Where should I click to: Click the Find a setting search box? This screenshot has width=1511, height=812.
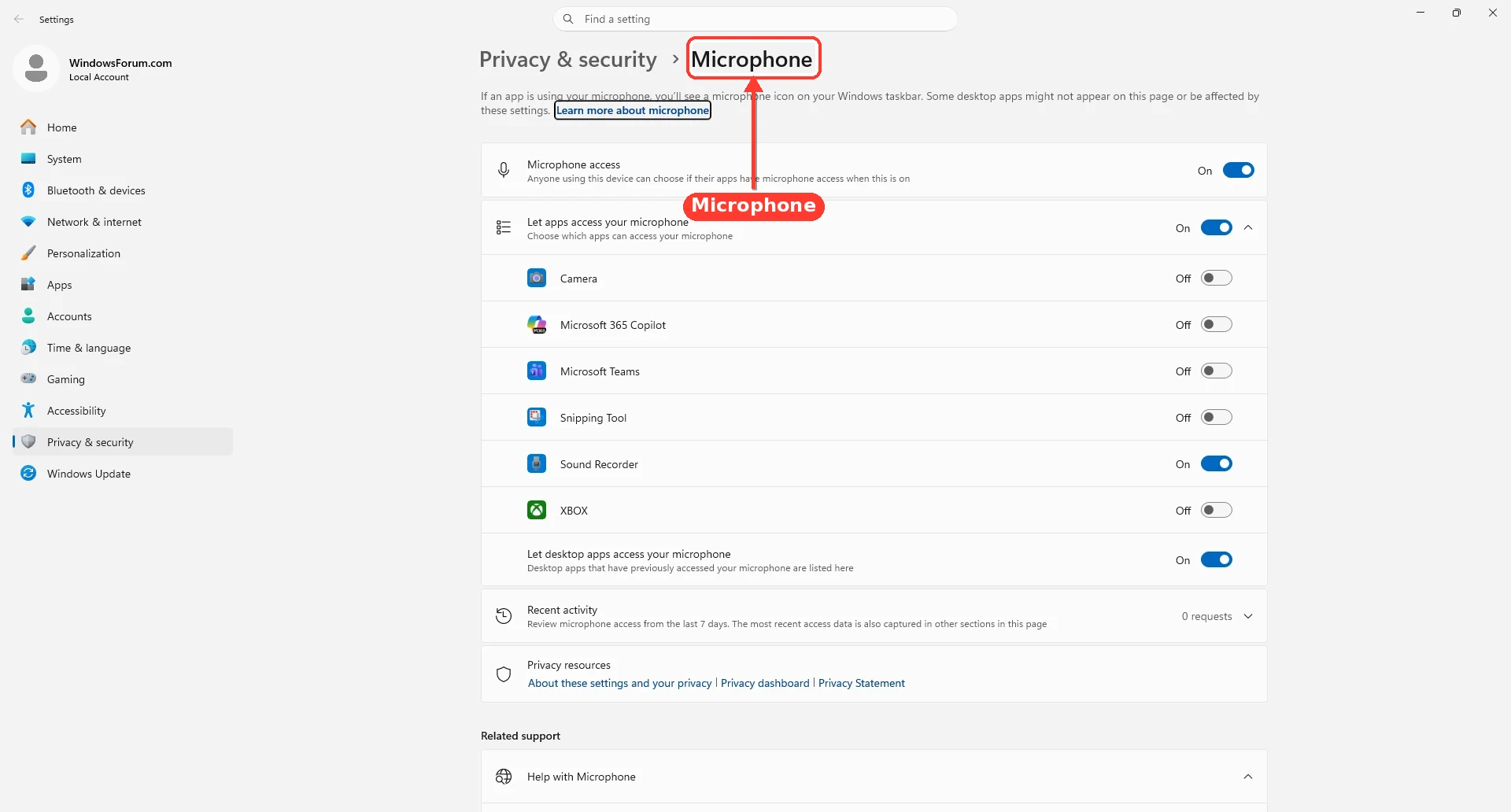coord(755,19)
